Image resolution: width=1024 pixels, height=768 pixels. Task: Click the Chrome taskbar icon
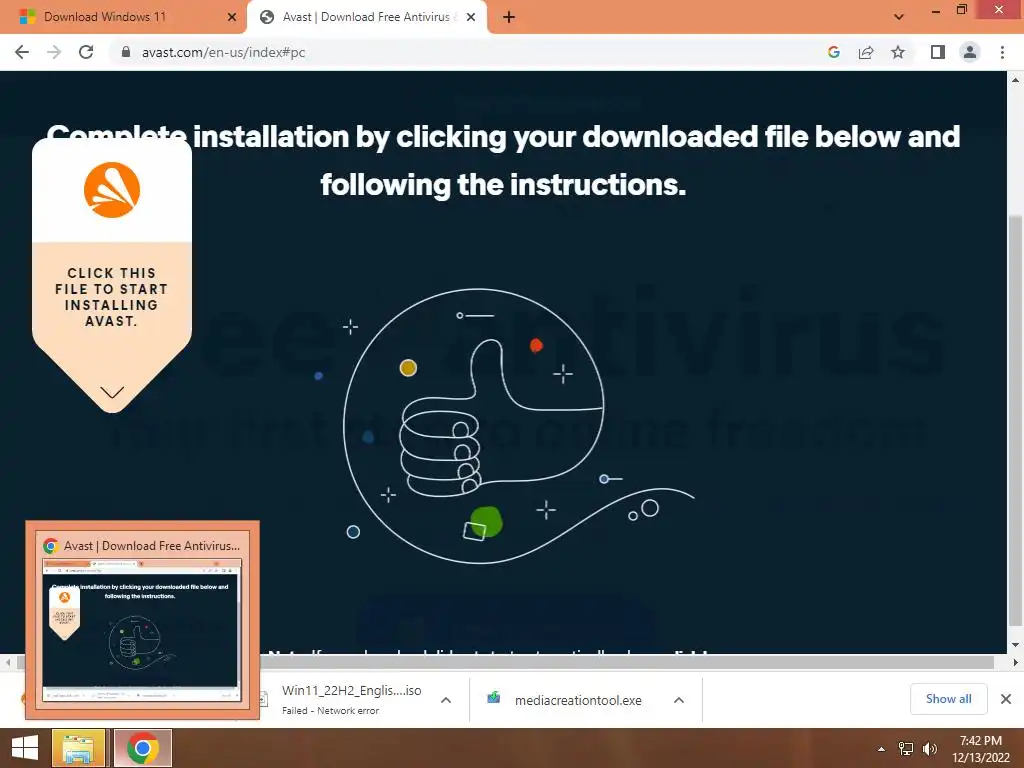tap(143, 748)
